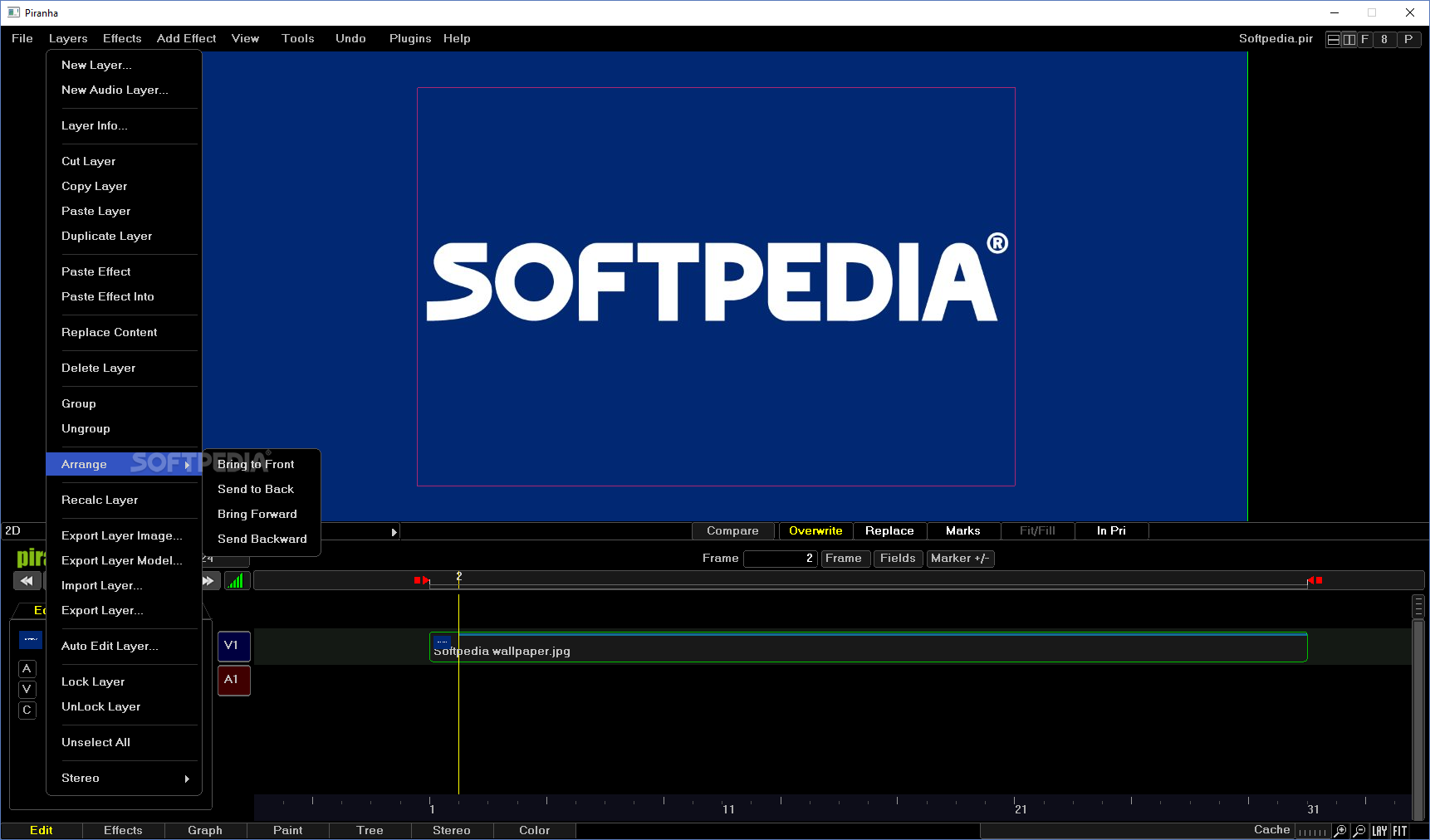Image resolution: width=1430 pixels, height=840 pixels.
Task: Select horizontal split layout icon
Action: (1334, 39)
